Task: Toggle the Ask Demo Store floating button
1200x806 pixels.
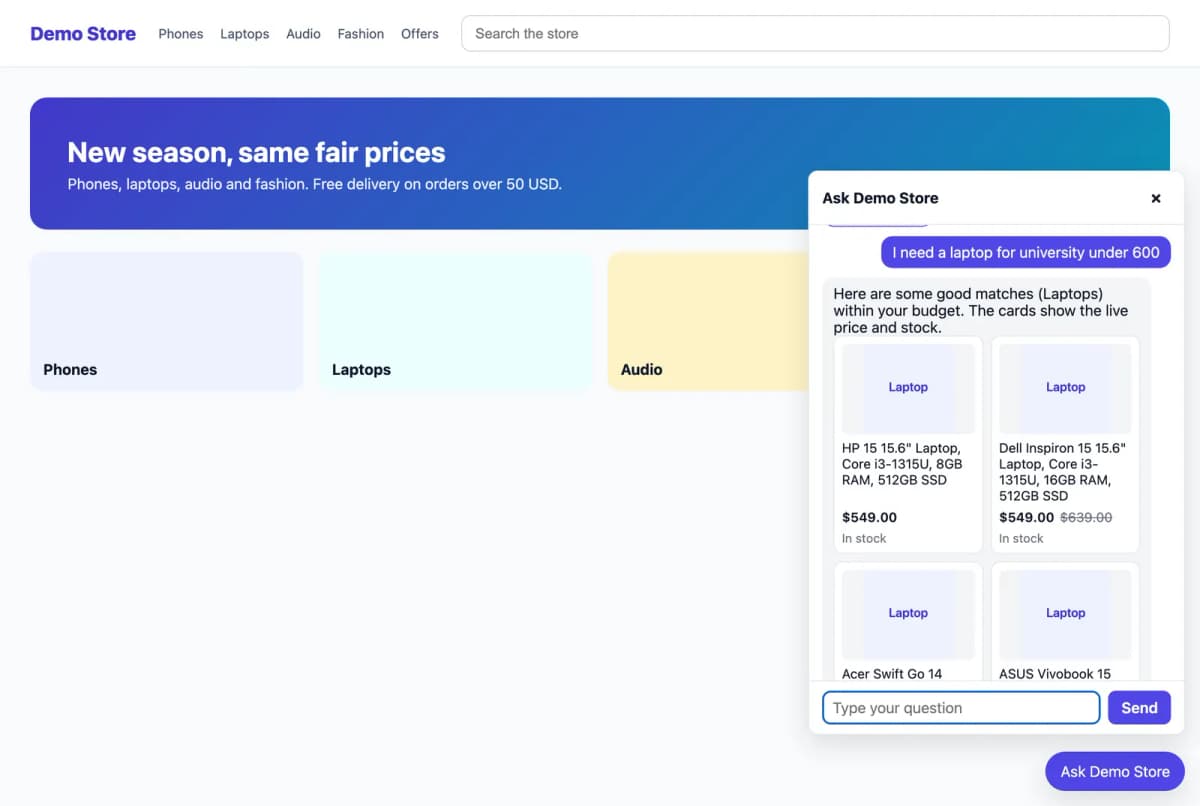Action: [x=1115, y=772]
